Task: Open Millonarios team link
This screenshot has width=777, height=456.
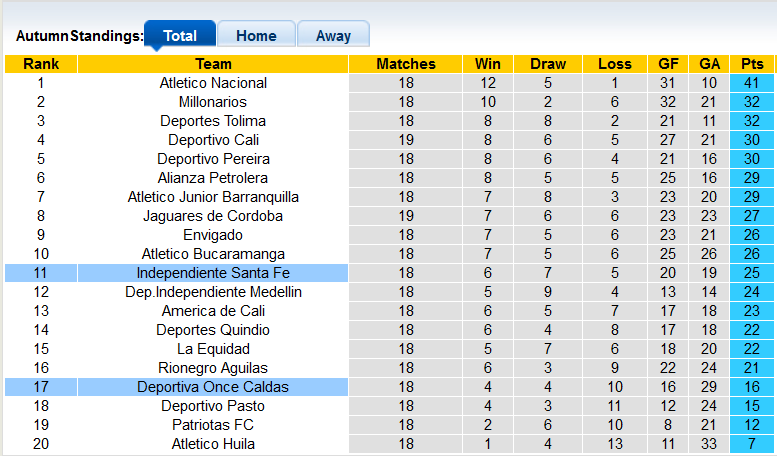Action: pyautogui.click(x=213, y=102)
